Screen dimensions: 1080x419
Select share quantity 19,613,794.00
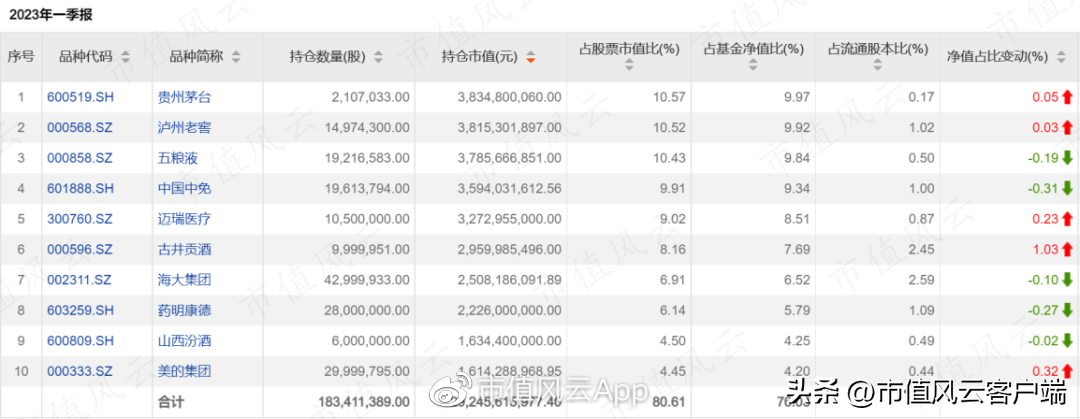366,189
